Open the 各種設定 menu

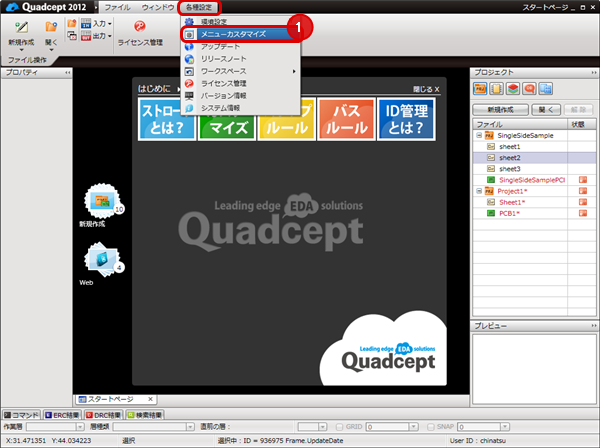pyautogui.click(x=199, y=7)
